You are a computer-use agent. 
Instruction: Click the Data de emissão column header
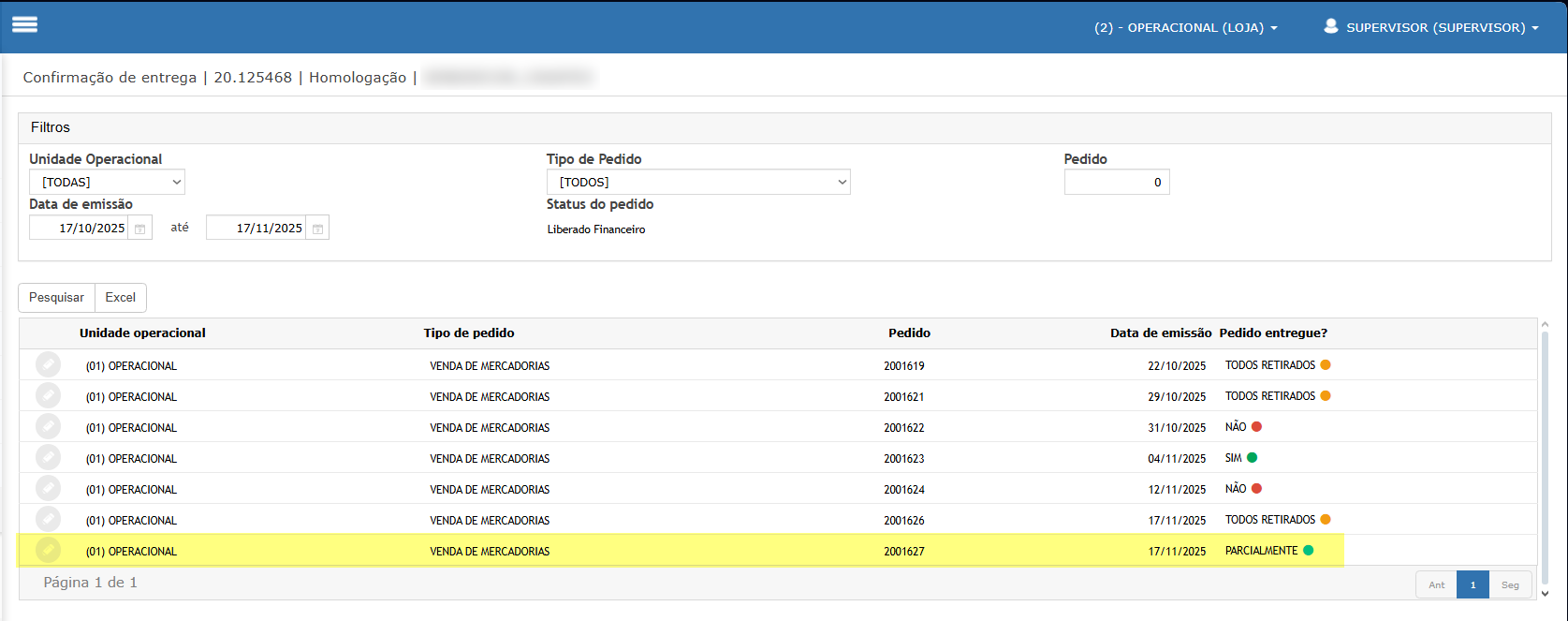pos(1160,333)
